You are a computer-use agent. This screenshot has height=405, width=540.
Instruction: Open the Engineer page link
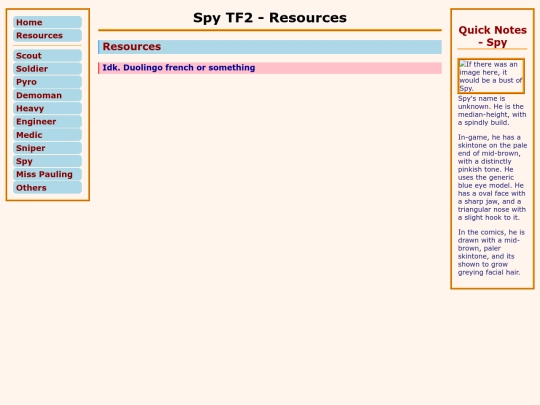pyautogui.click(x=47, y=122)
